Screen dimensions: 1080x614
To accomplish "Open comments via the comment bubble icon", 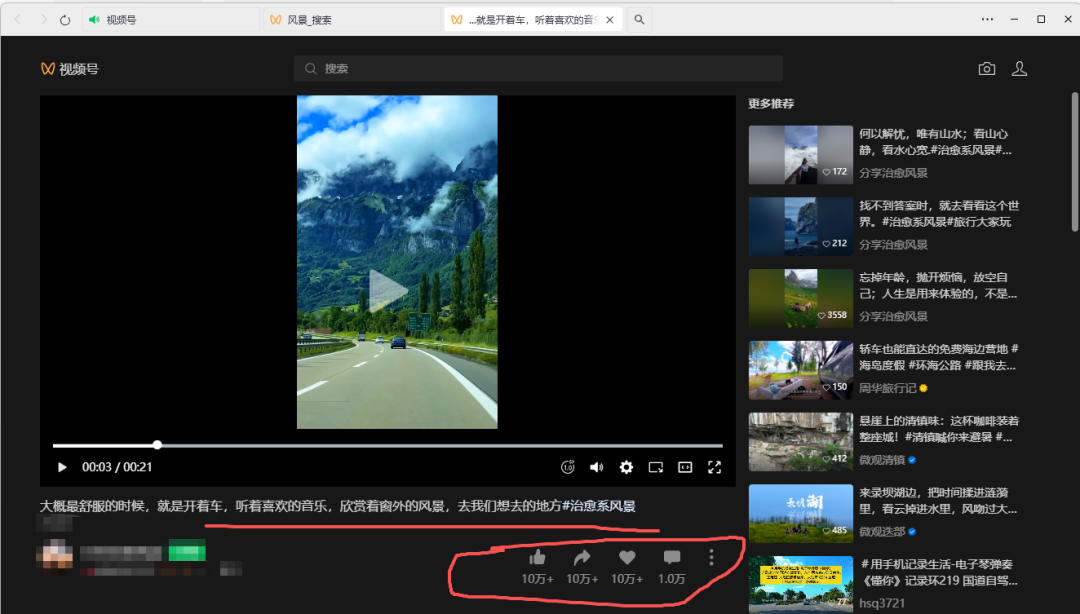I will (x=671, y=557).
